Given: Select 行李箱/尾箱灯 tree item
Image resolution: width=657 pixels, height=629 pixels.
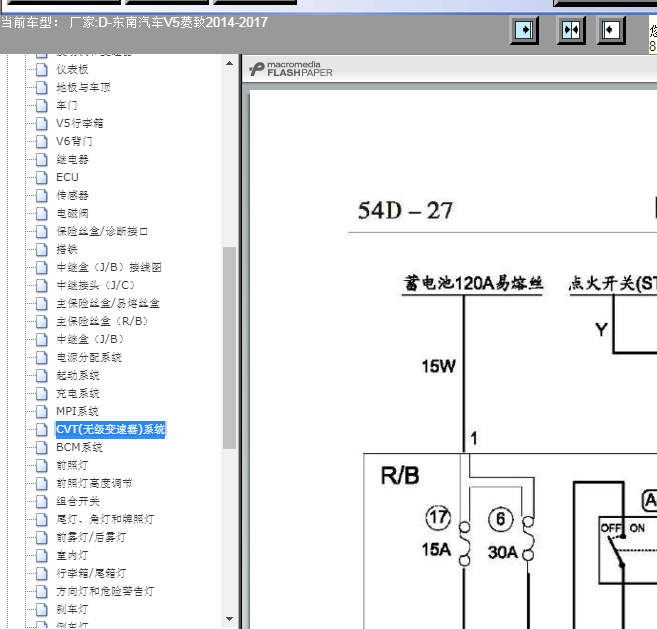Looking at the screenshot, I should (x=91, y=574).
